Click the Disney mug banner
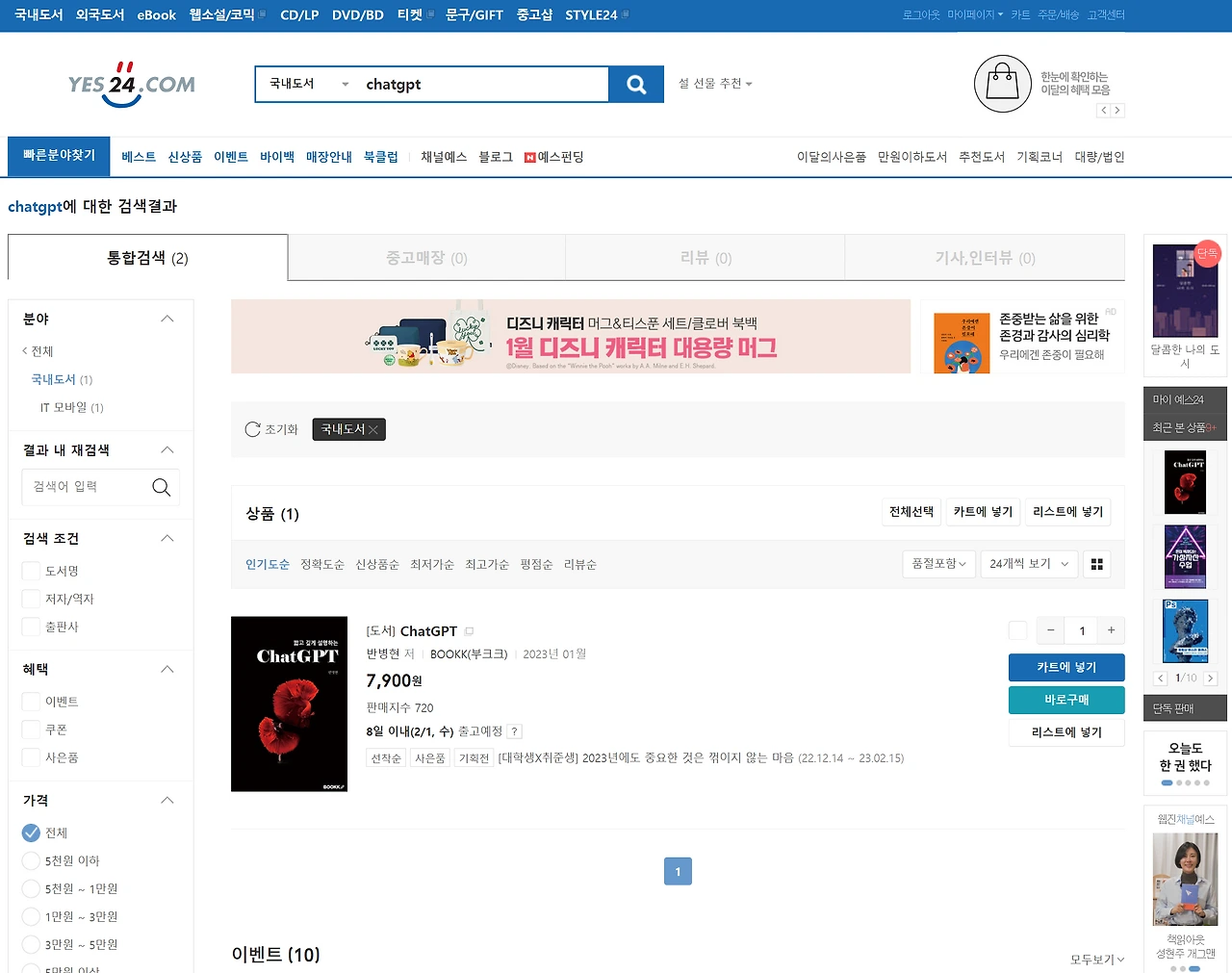Viewport: 1232px width, 973px height. (x=571, y=336)
